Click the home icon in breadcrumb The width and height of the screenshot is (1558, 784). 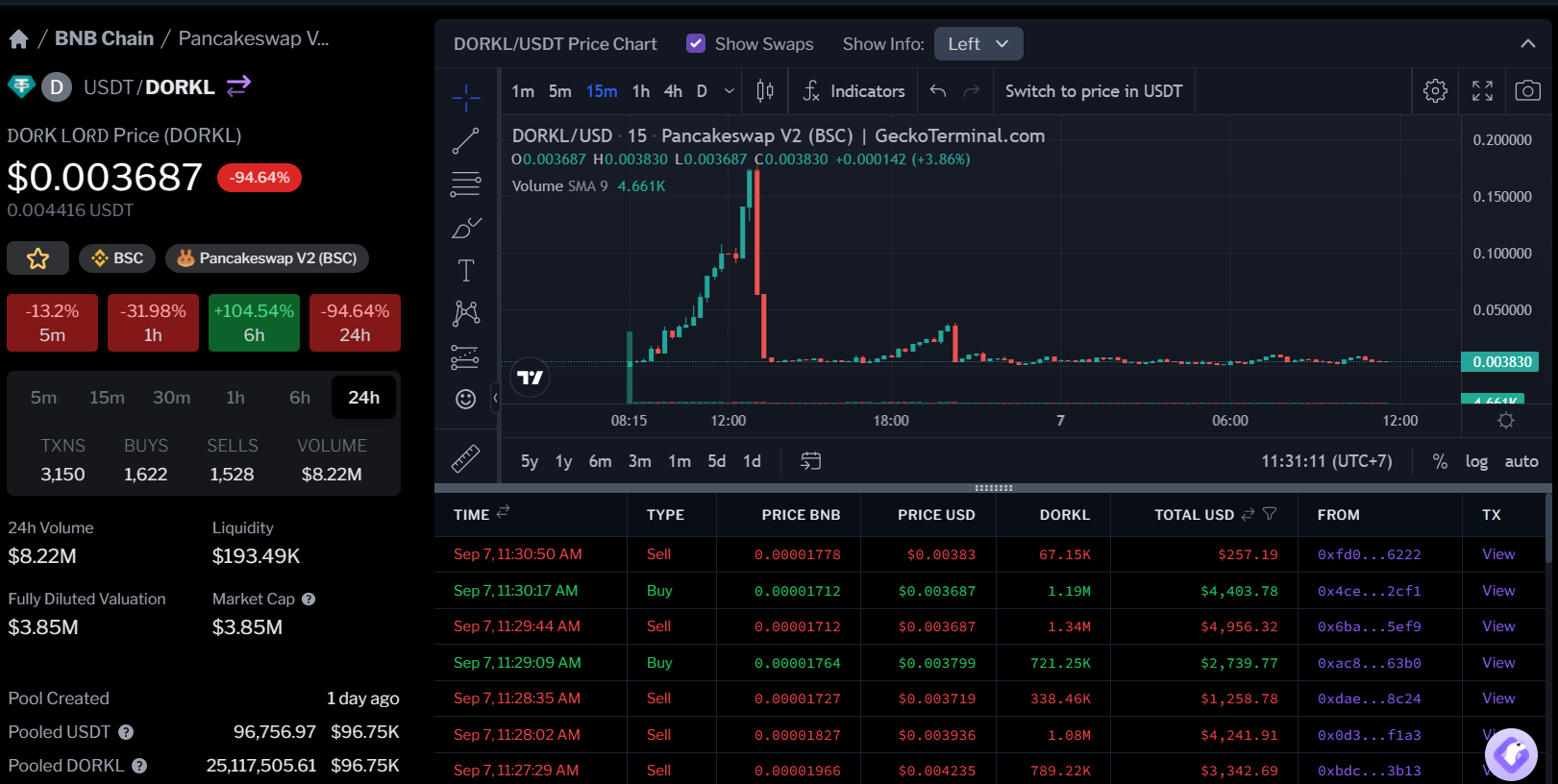pyautogui.click(x=18, y=38)
